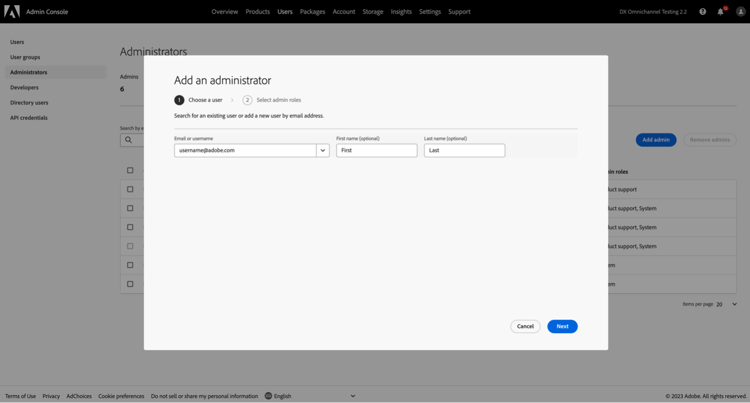
Task: Open the items per page dropdown
Action: (x=727, y=304)
